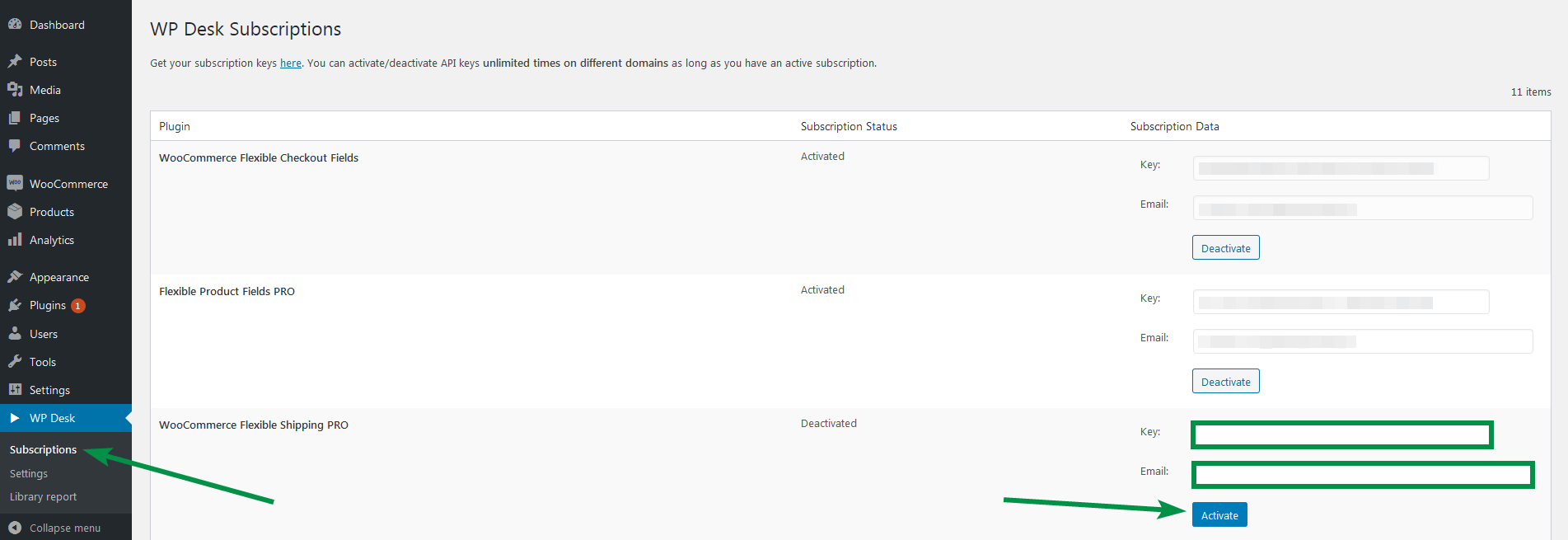Expand the WP Desk menu arrow

click(15, 417)
